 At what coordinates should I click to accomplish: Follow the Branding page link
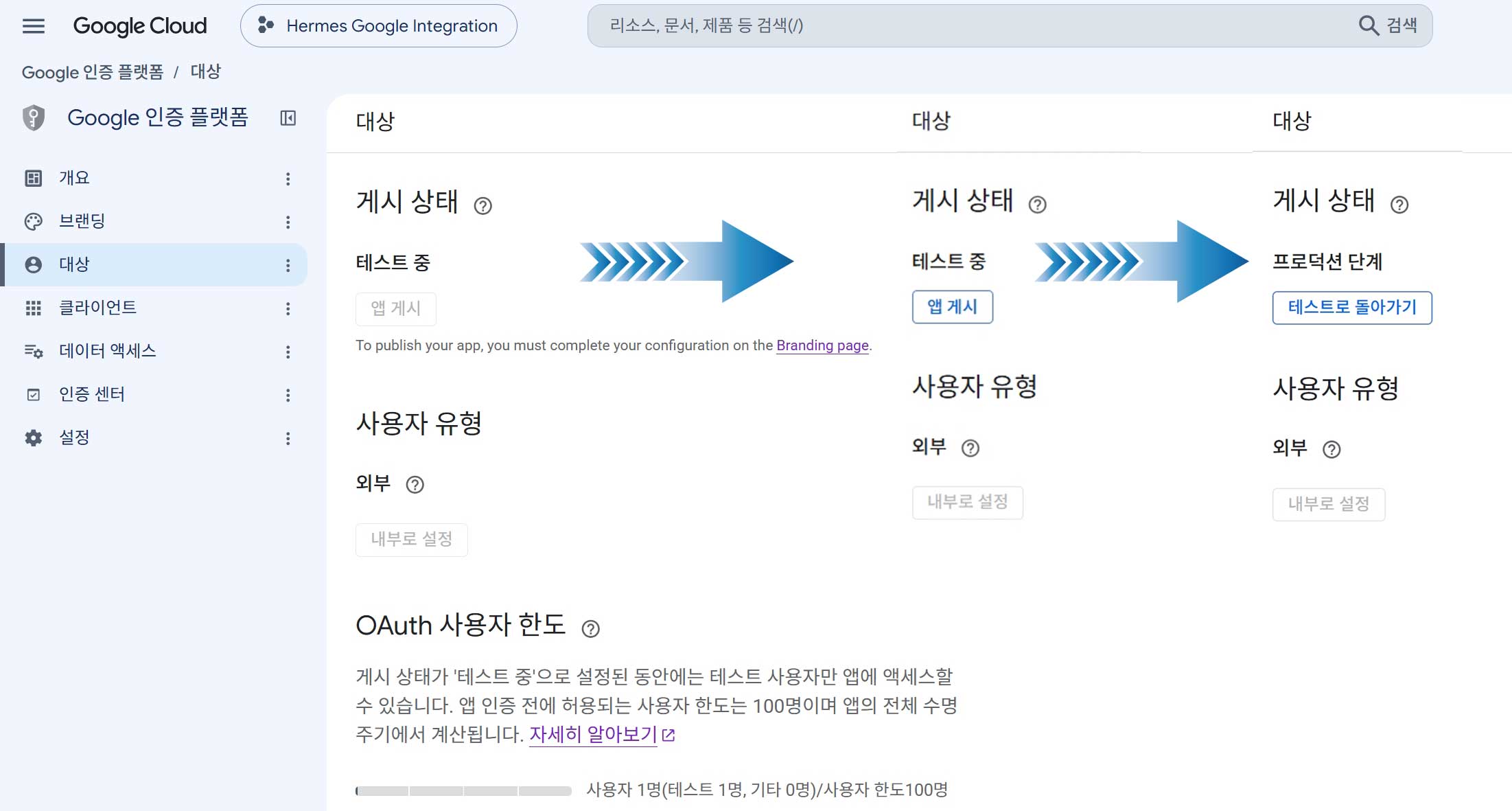822,345
